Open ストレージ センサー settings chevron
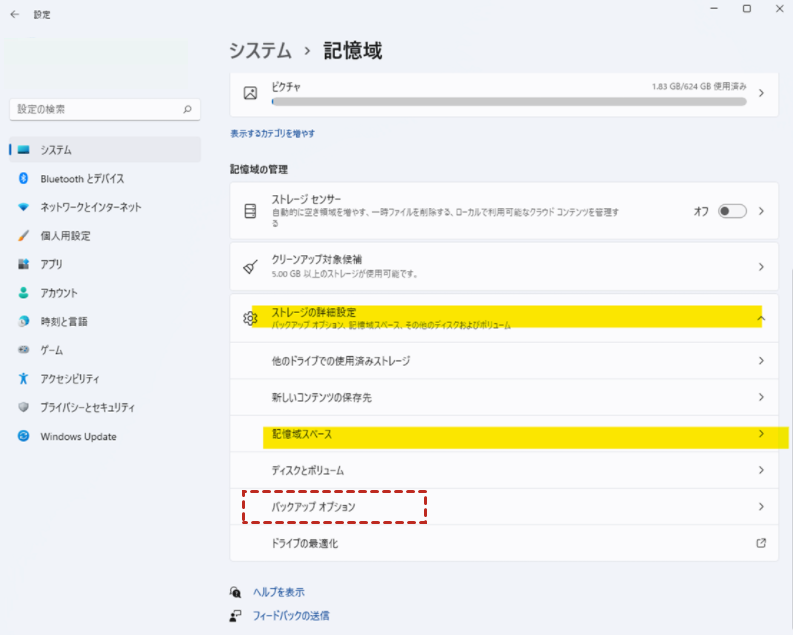The width and height of the screenshot is (793, 635). point(761,211)
